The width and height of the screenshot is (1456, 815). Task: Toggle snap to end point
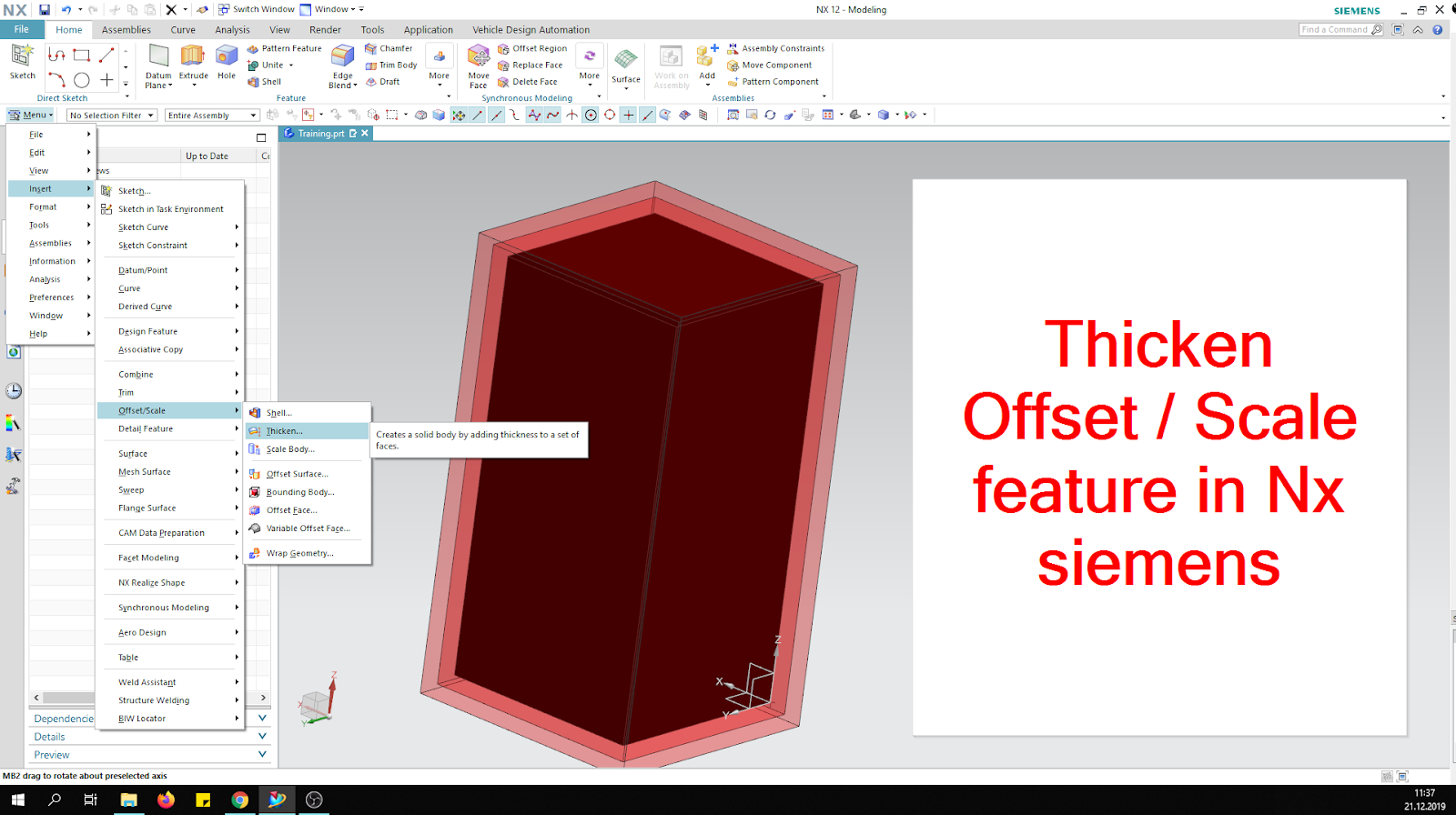(x=478, y=116)
